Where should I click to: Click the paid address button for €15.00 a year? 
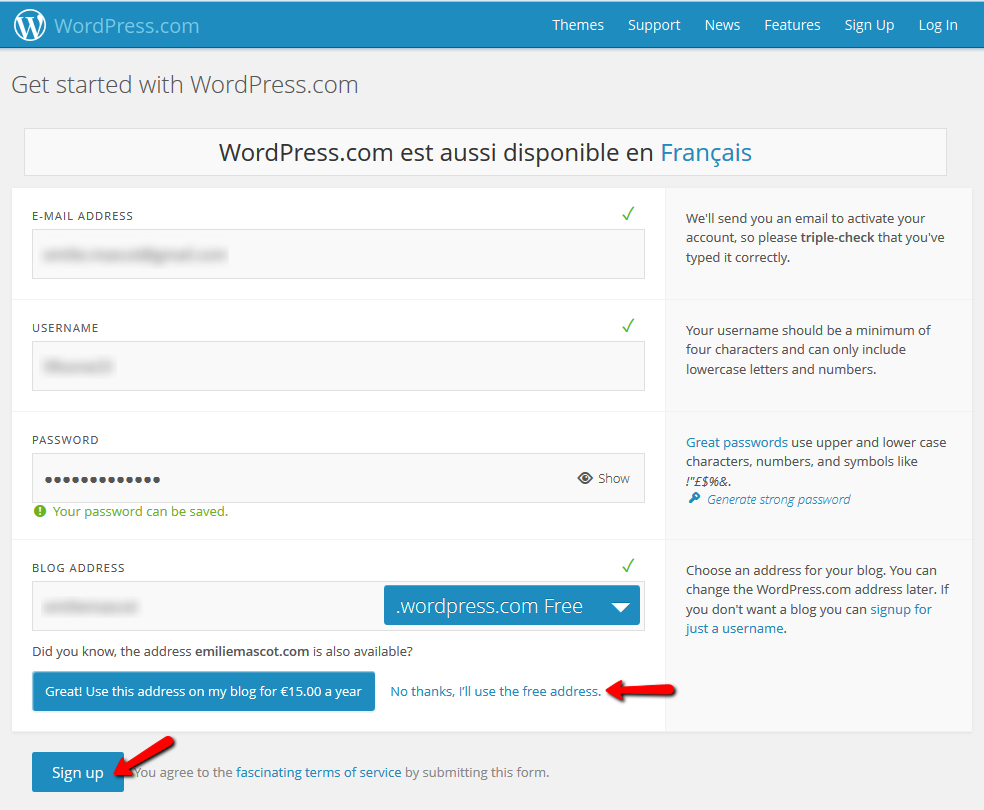(x=203, y=691)
